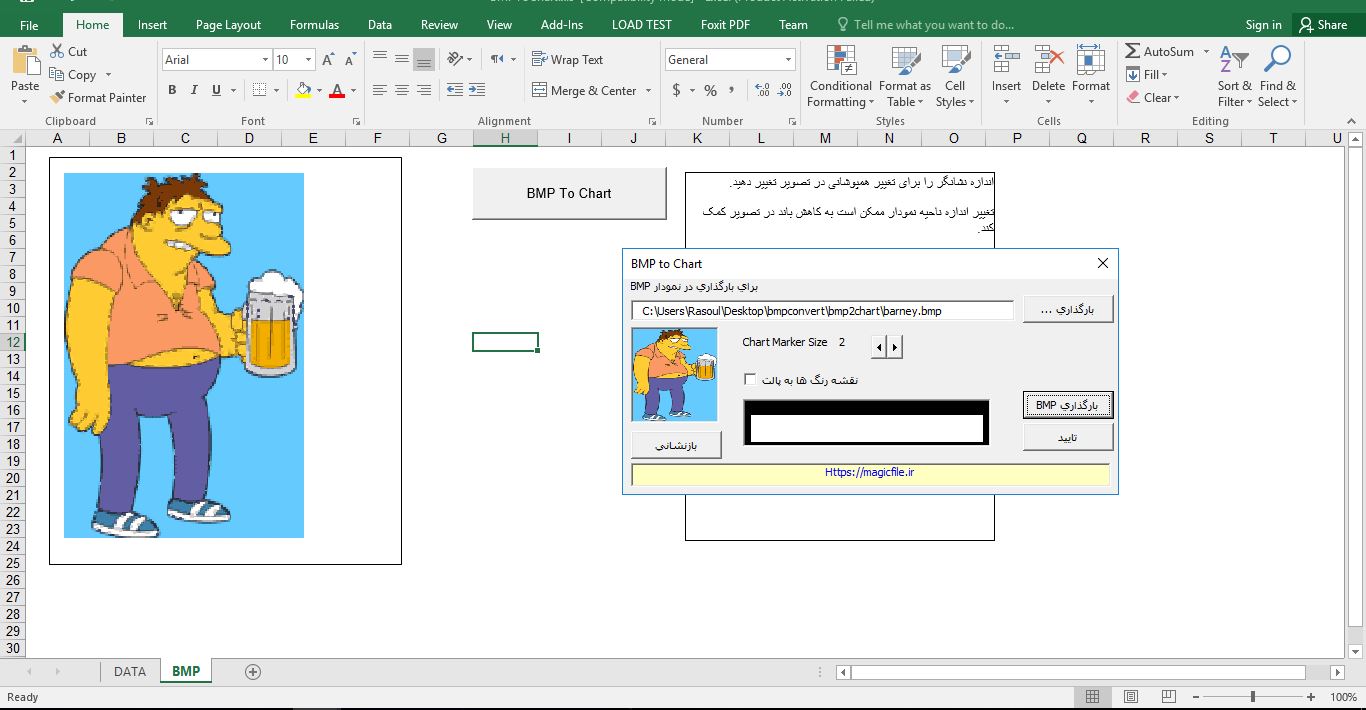Viewport: 1366px width, 710px height.
Task: Click the AutoSum sigma icon
Action: [x=1133, y=51]
